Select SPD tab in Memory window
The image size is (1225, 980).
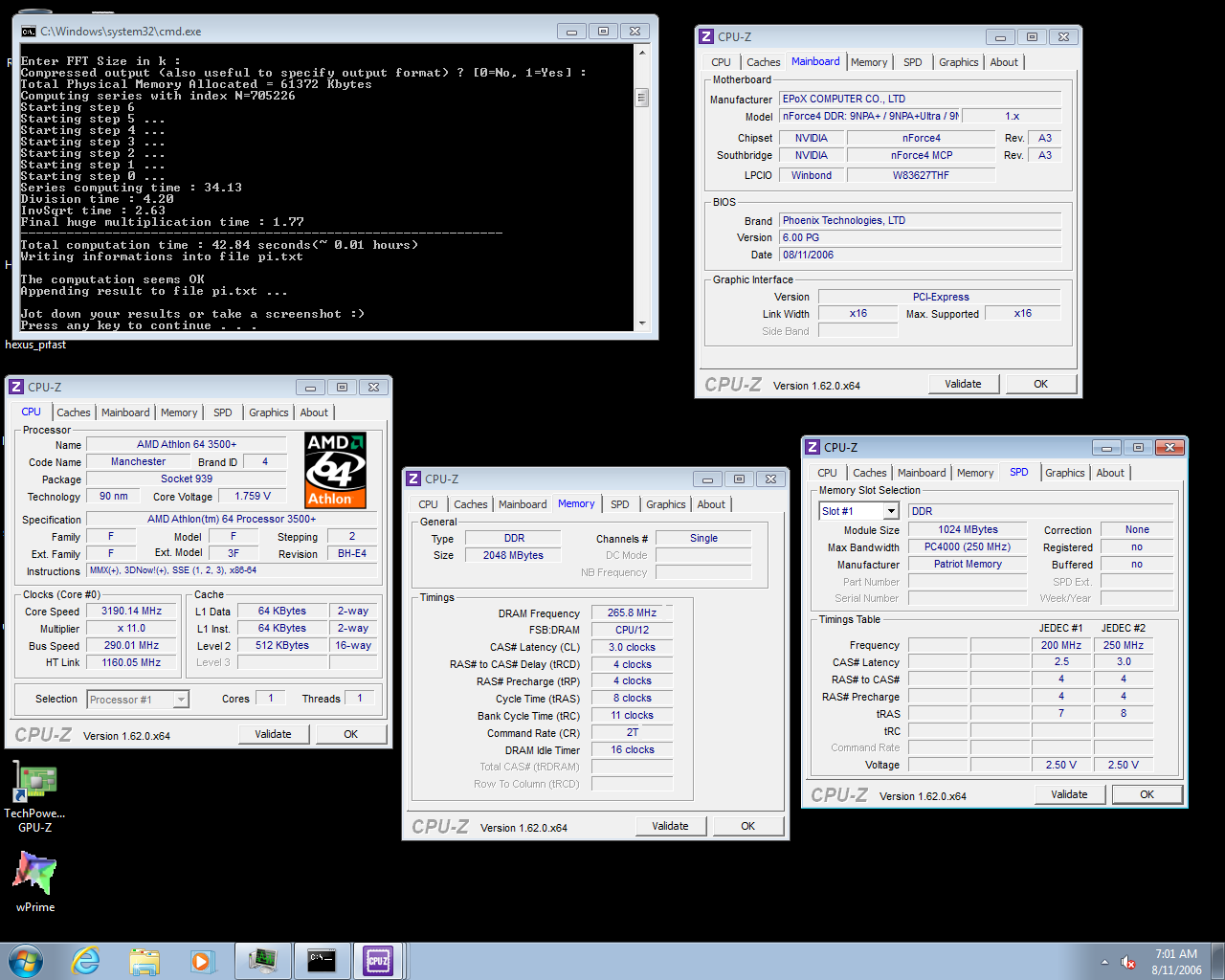click(620, 504)
